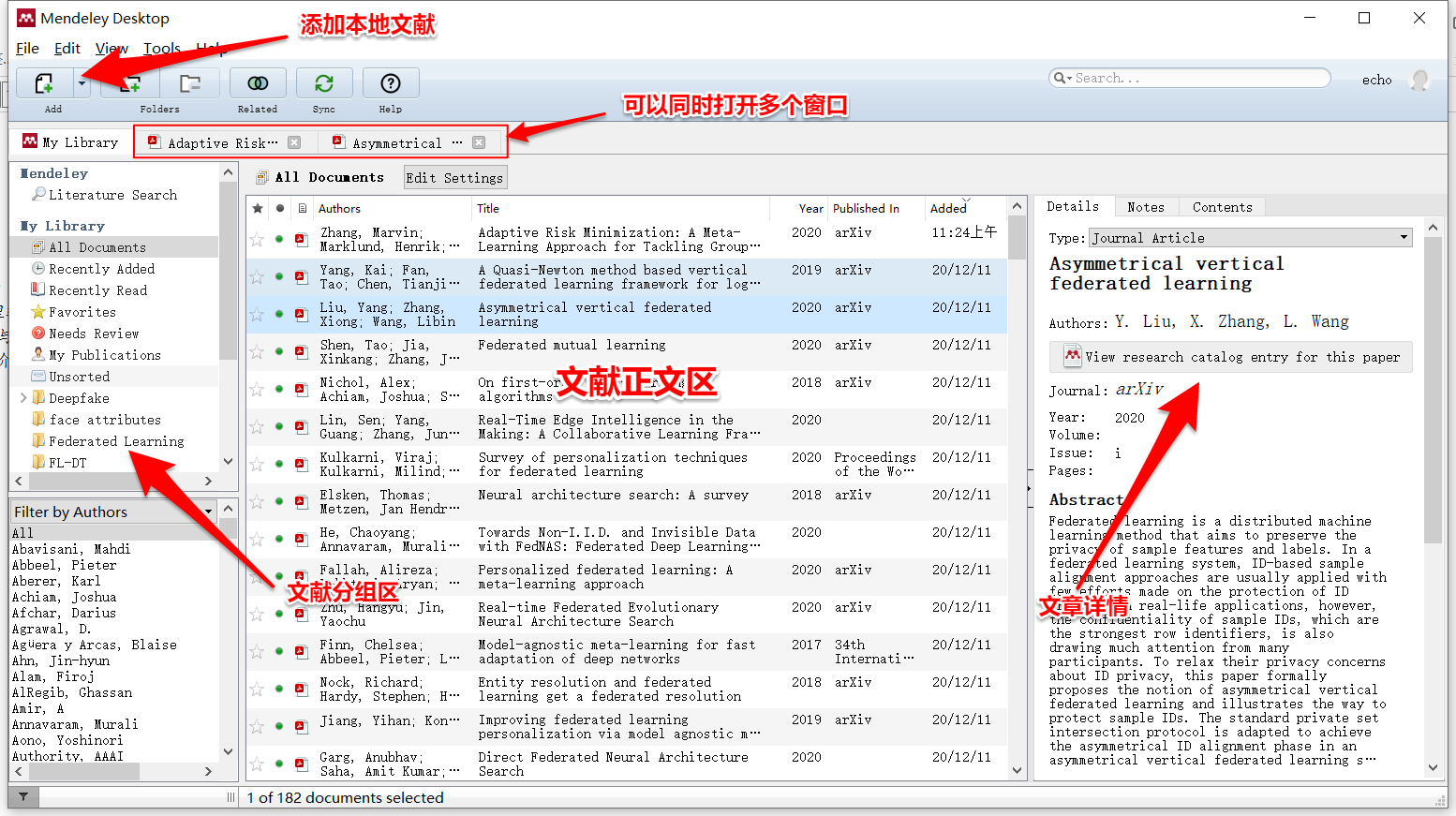Open the Tools menu

pos(162,49)
